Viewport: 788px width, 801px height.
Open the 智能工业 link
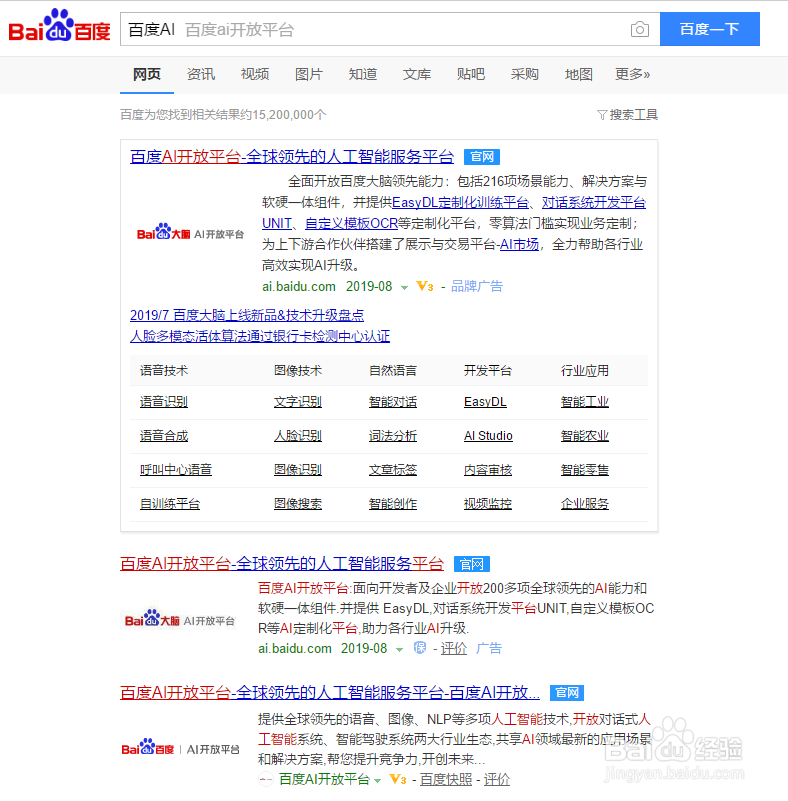point(585,402)
